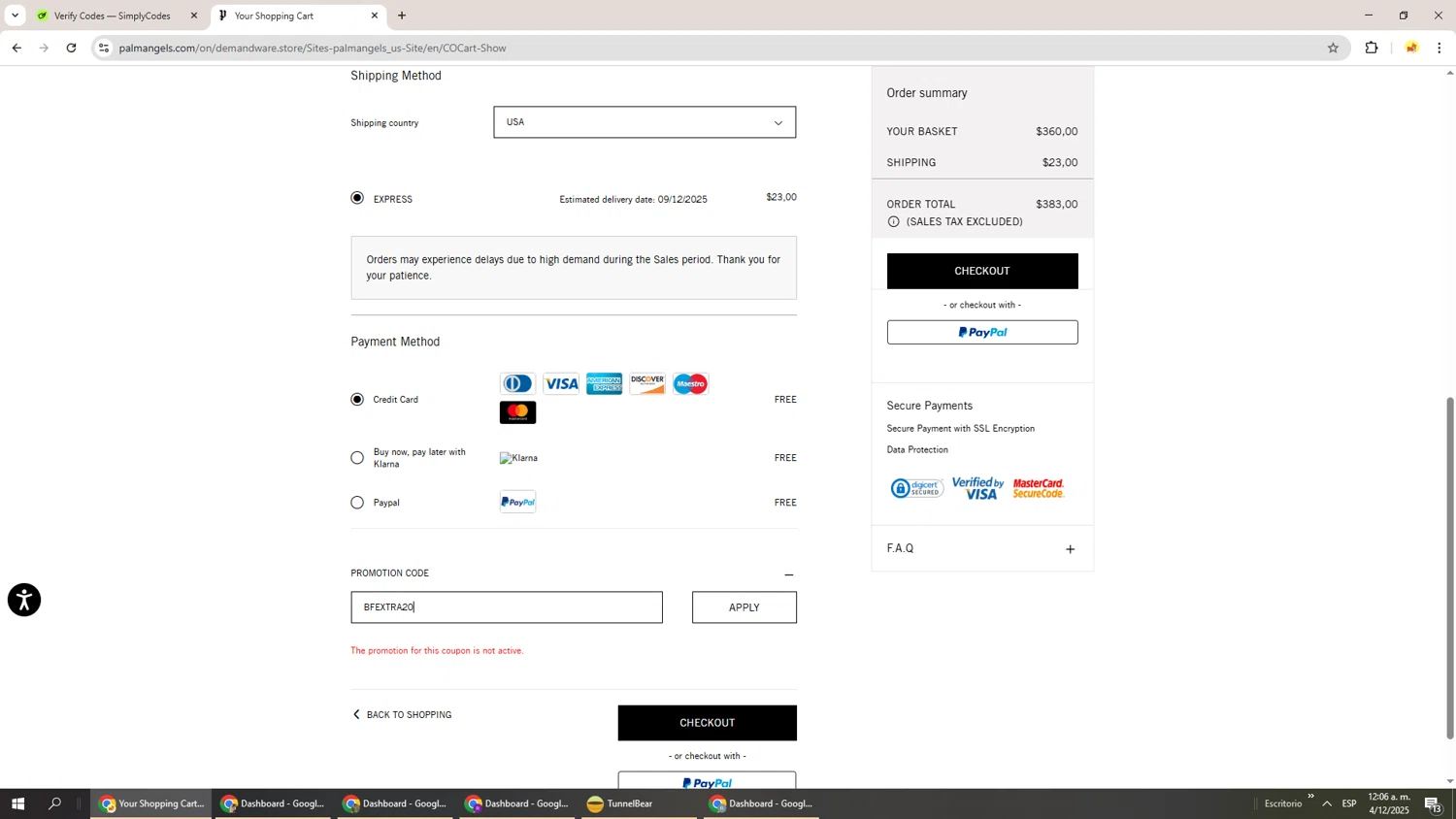This screenshot has height=819, width=1456.
Task: Open Chrome's three-dot menu
Action: click(1439, 48)
